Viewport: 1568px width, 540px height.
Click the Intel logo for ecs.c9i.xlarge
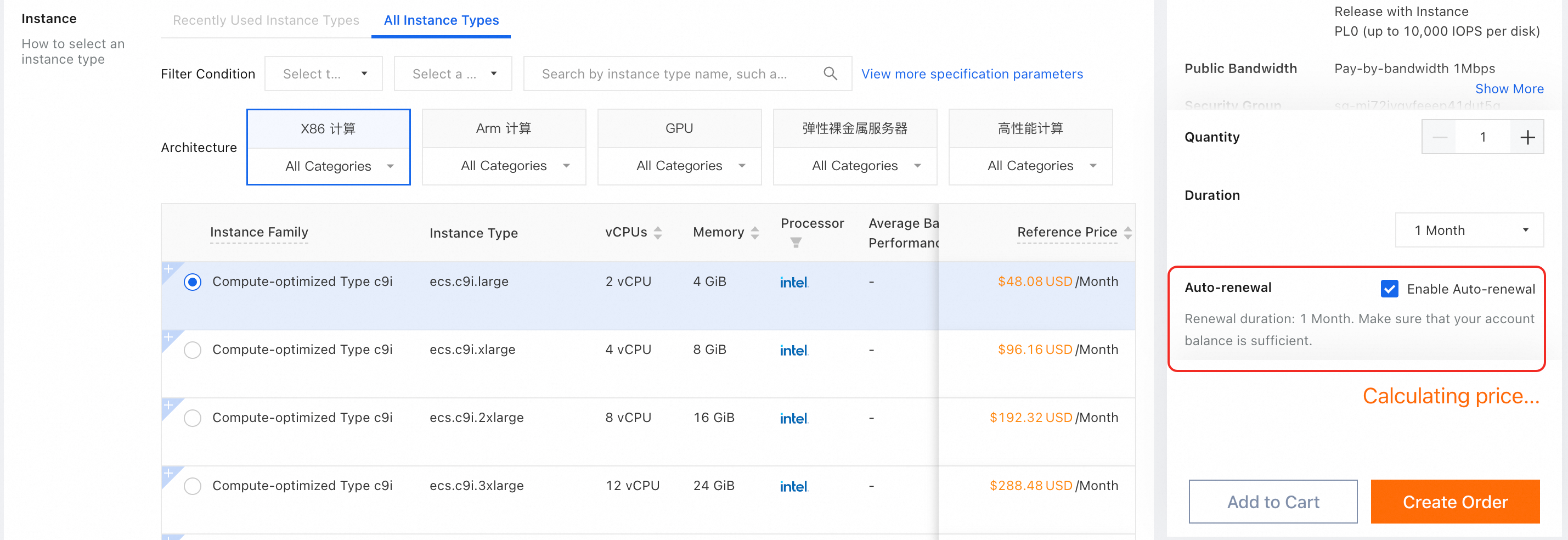pyautogui.click(x=794, y=350)
